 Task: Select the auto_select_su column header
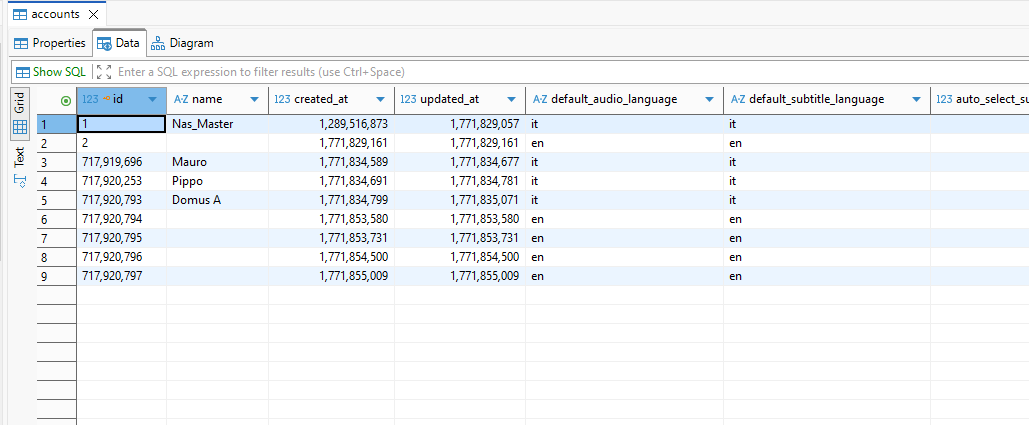pyautogui.click(x=980, y=100)
